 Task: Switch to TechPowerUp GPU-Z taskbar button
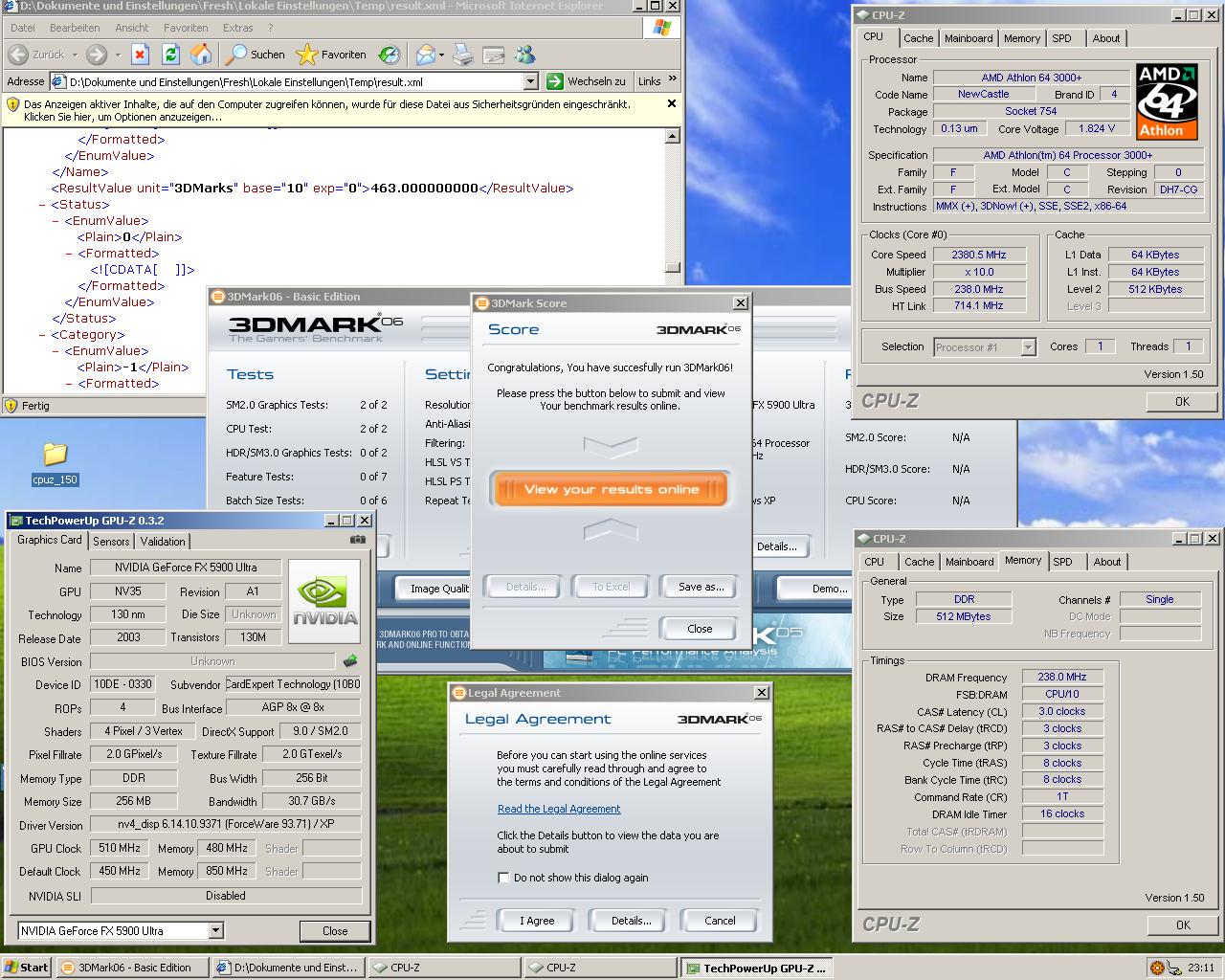click(756, 968)
